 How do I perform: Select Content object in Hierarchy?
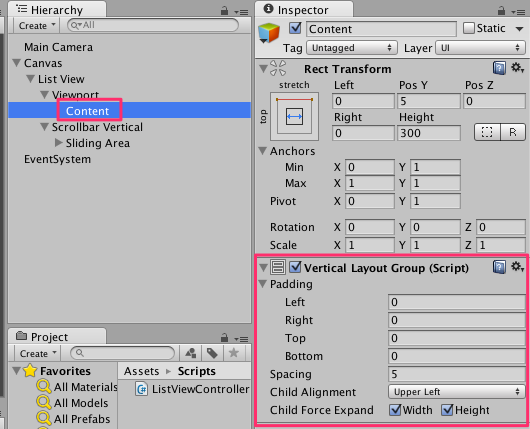[x=88, y=111]
